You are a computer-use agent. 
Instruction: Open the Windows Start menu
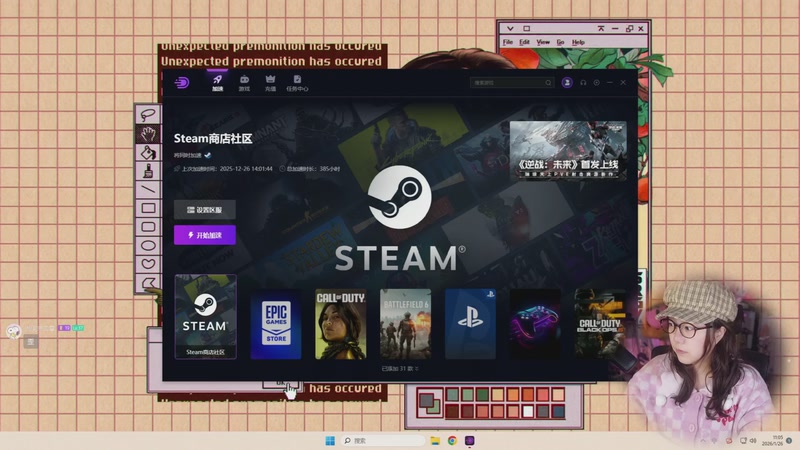tap(330, 440)
